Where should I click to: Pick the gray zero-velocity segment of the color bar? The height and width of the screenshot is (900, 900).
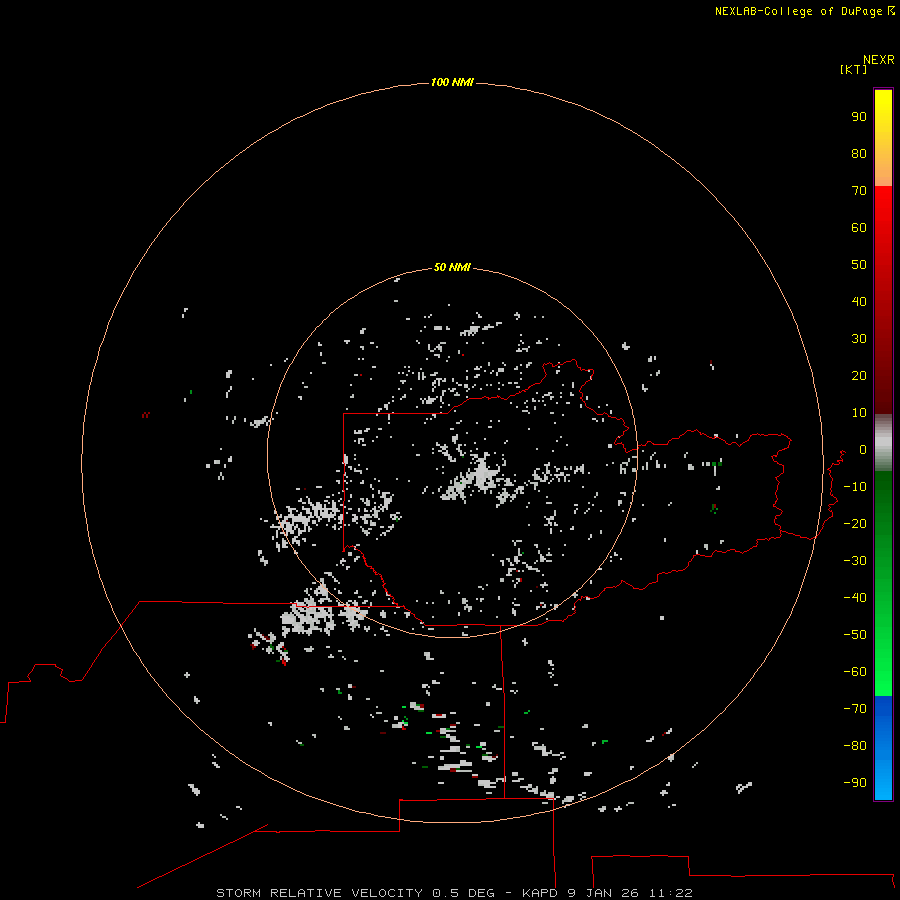click(883, 443)
